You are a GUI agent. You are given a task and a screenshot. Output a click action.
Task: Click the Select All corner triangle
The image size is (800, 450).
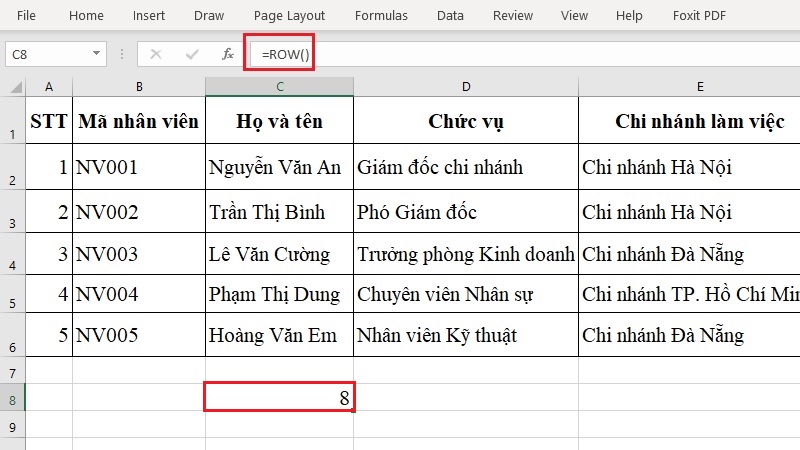[x=16, y=87]
